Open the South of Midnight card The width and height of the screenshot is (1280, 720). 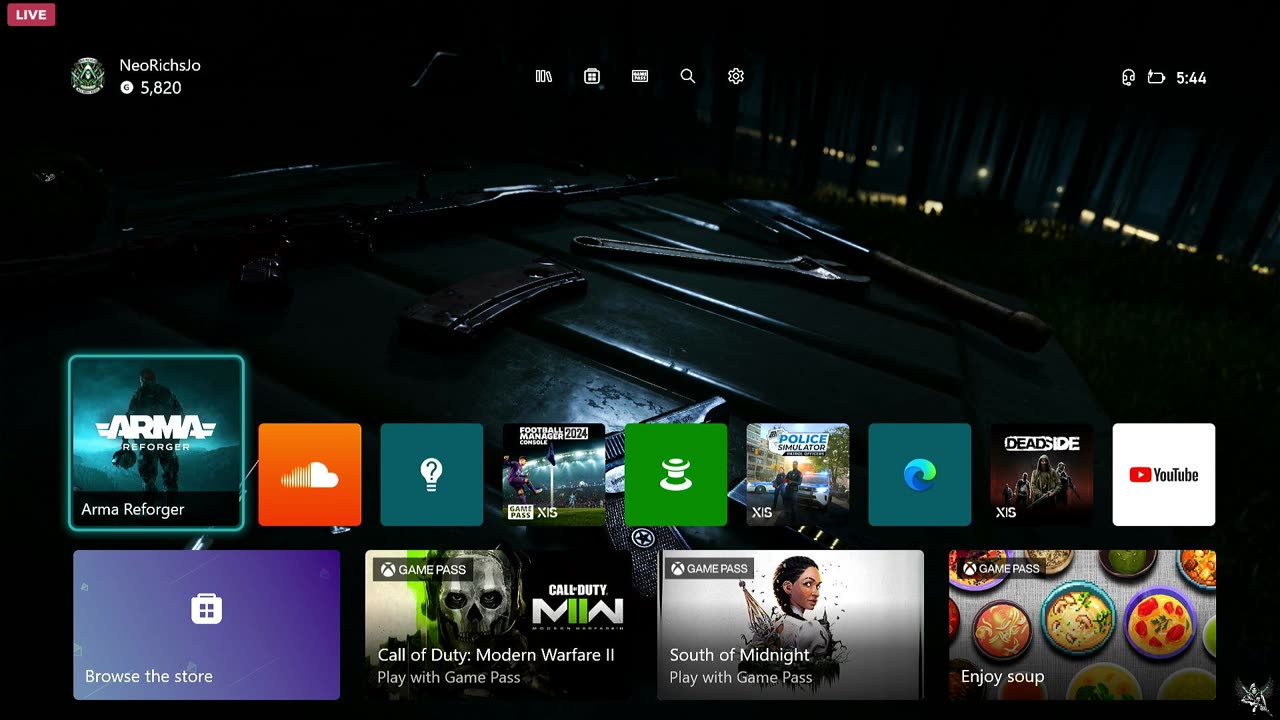pos(790,625)
